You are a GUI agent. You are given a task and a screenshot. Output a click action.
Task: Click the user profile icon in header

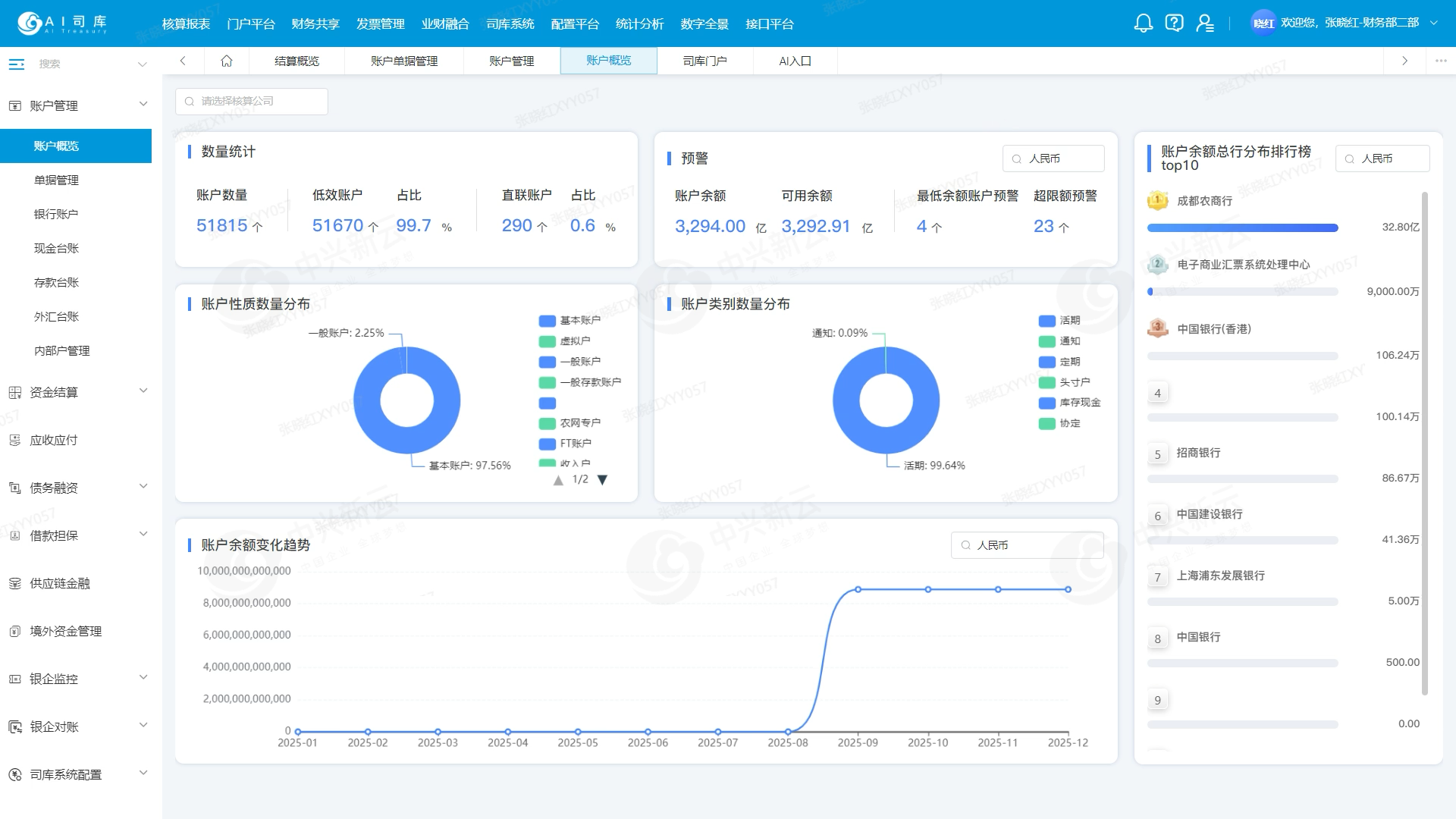(1205, 24)
